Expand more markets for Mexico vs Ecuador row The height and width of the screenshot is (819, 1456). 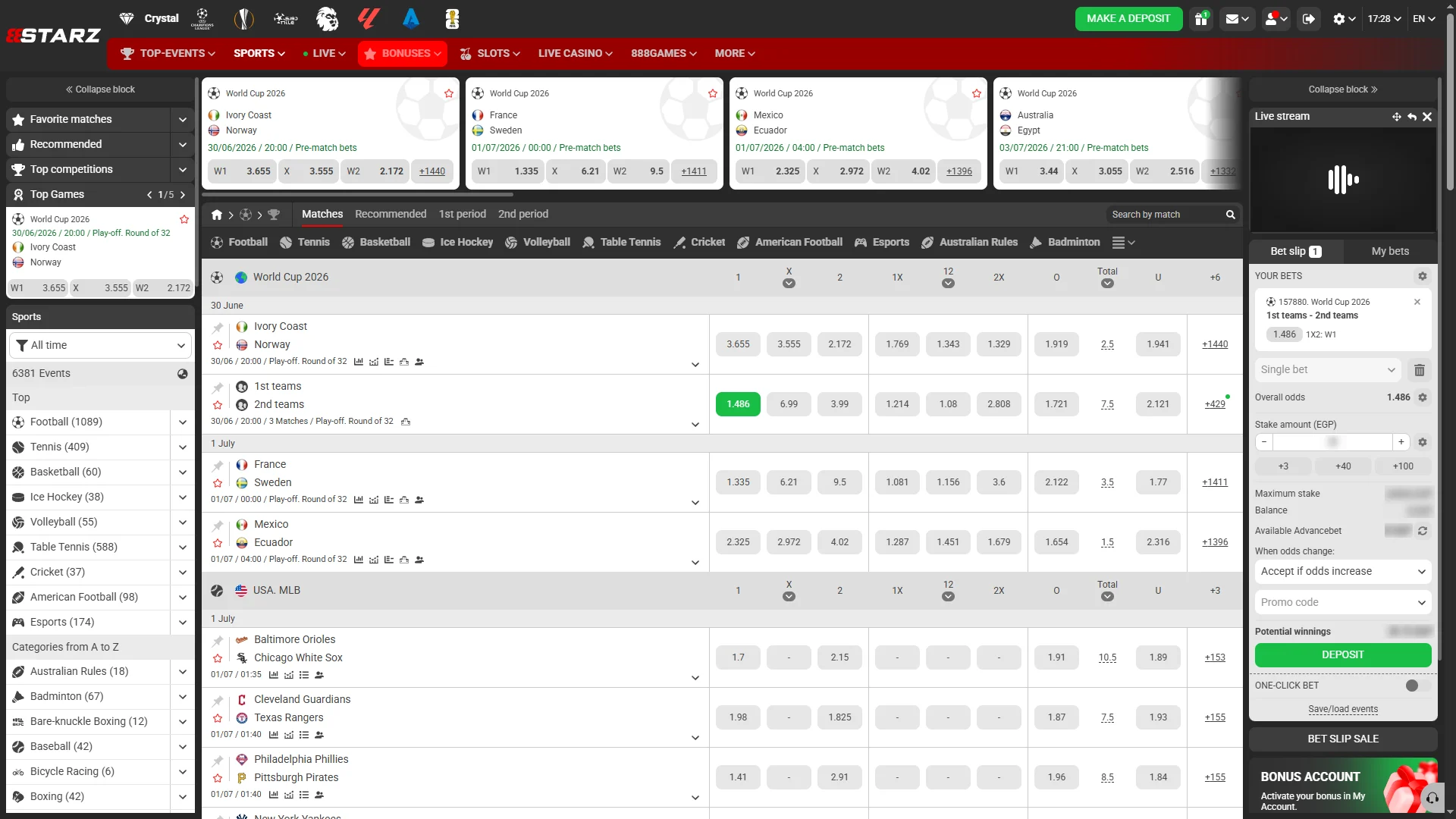(x=695, y=563)
